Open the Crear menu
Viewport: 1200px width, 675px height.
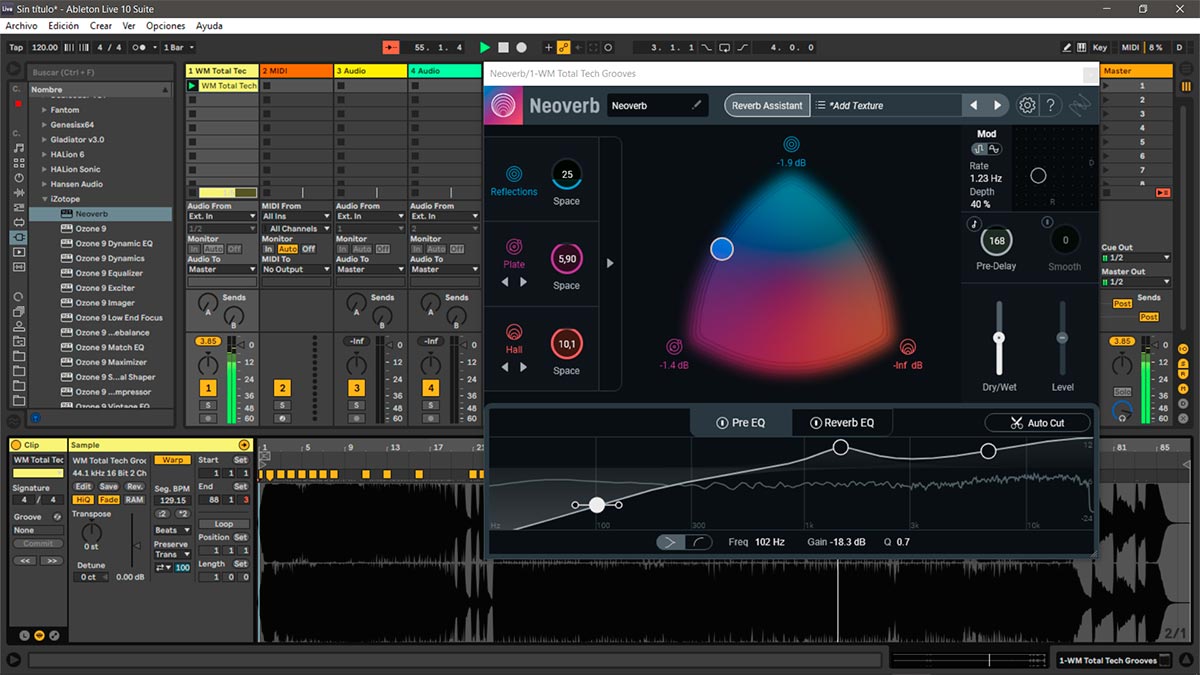point(101,25)
